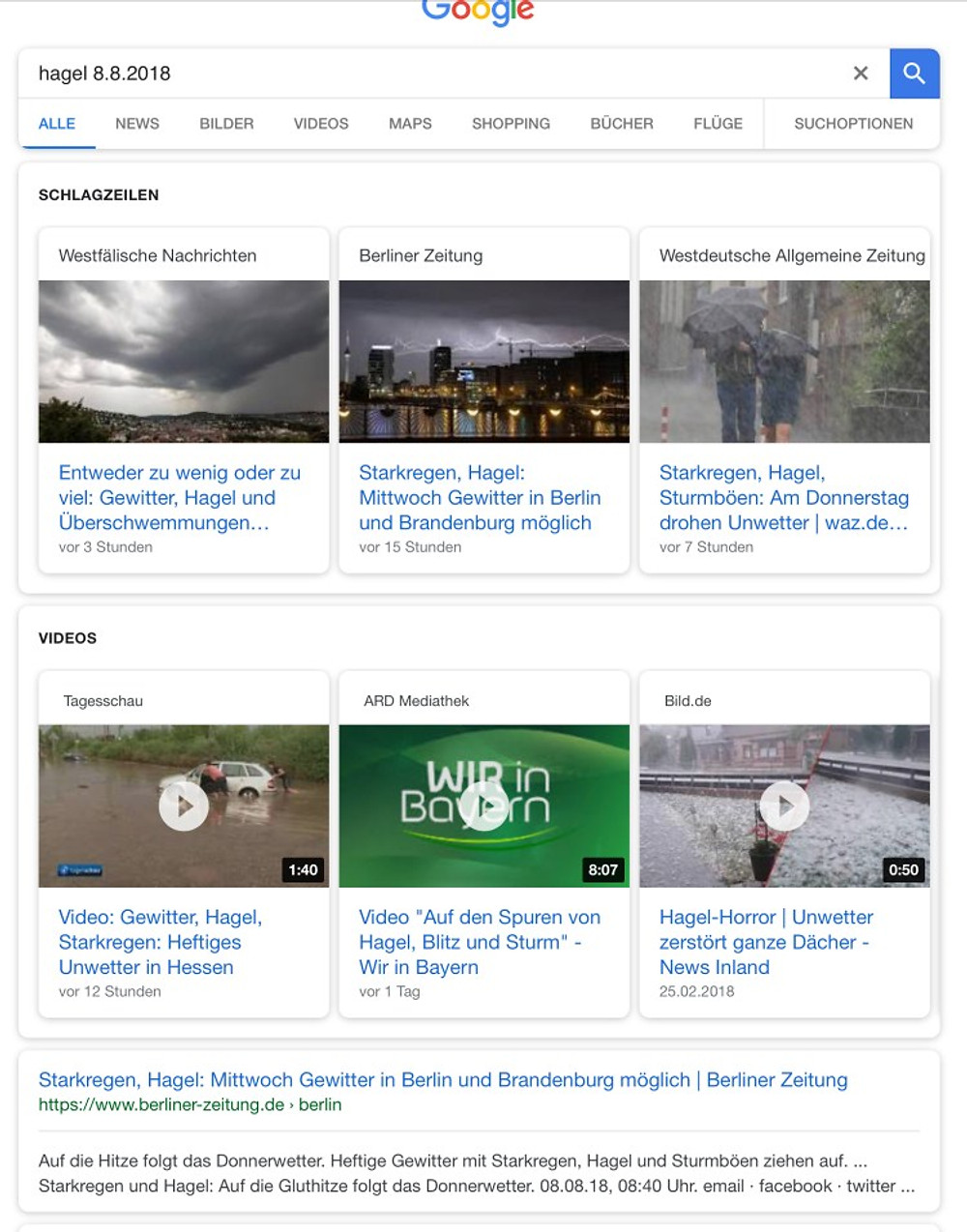Open the Berliner Zeitung organic result title
The height and width of the screenshot is (1232, 967).
[443, 1080]
